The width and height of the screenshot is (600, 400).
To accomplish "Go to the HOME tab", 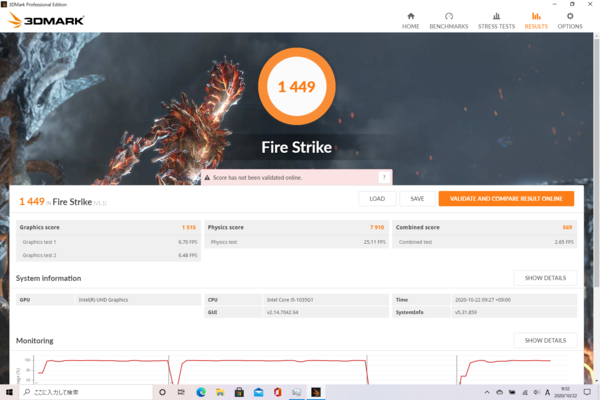I will point(411,21).
